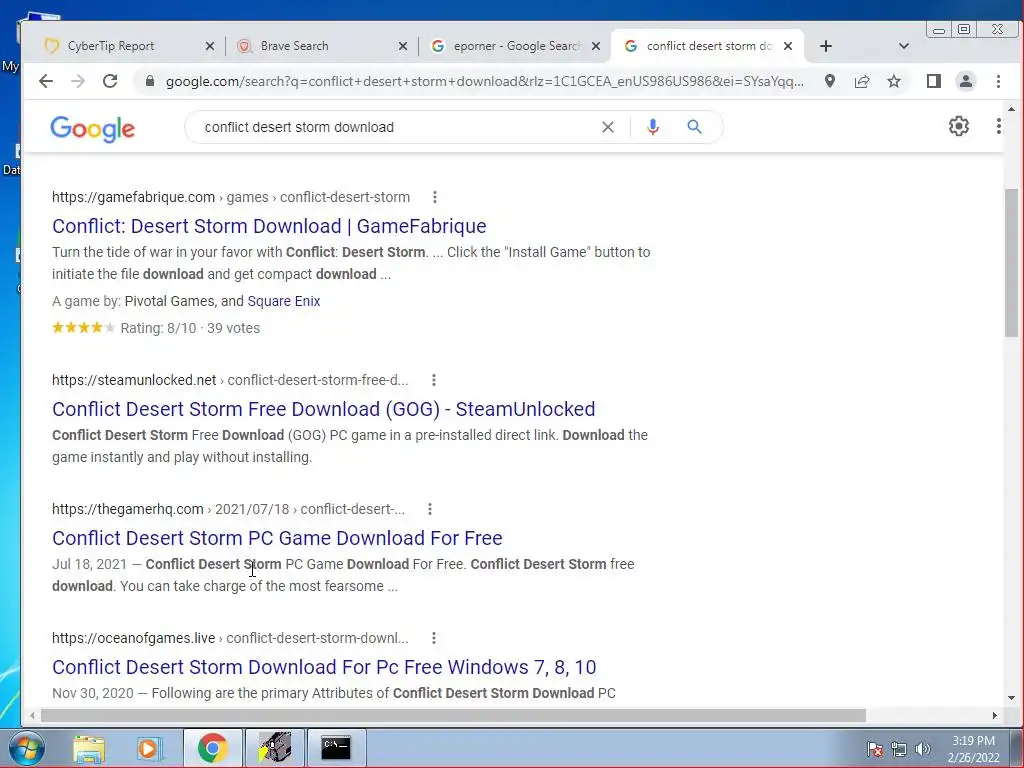1024x768 pixels.
Task: Click the Google logo
Action: click(92, 129)
